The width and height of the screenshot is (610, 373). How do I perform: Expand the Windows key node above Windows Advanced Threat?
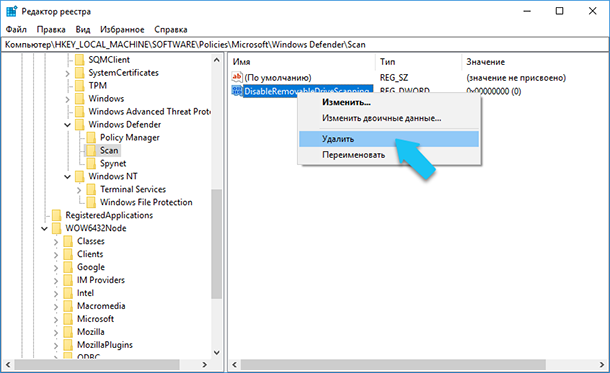[67, 99]
